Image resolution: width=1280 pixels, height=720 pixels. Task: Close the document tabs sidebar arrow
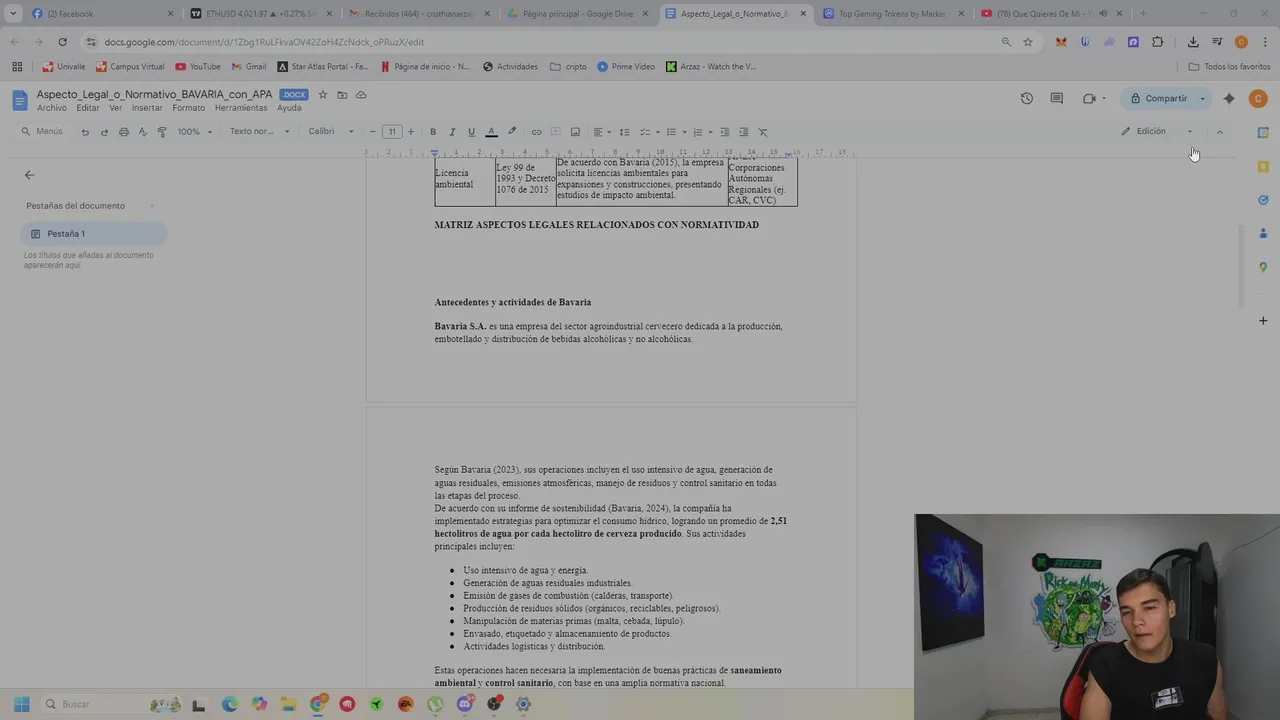(x=29, y=175)
